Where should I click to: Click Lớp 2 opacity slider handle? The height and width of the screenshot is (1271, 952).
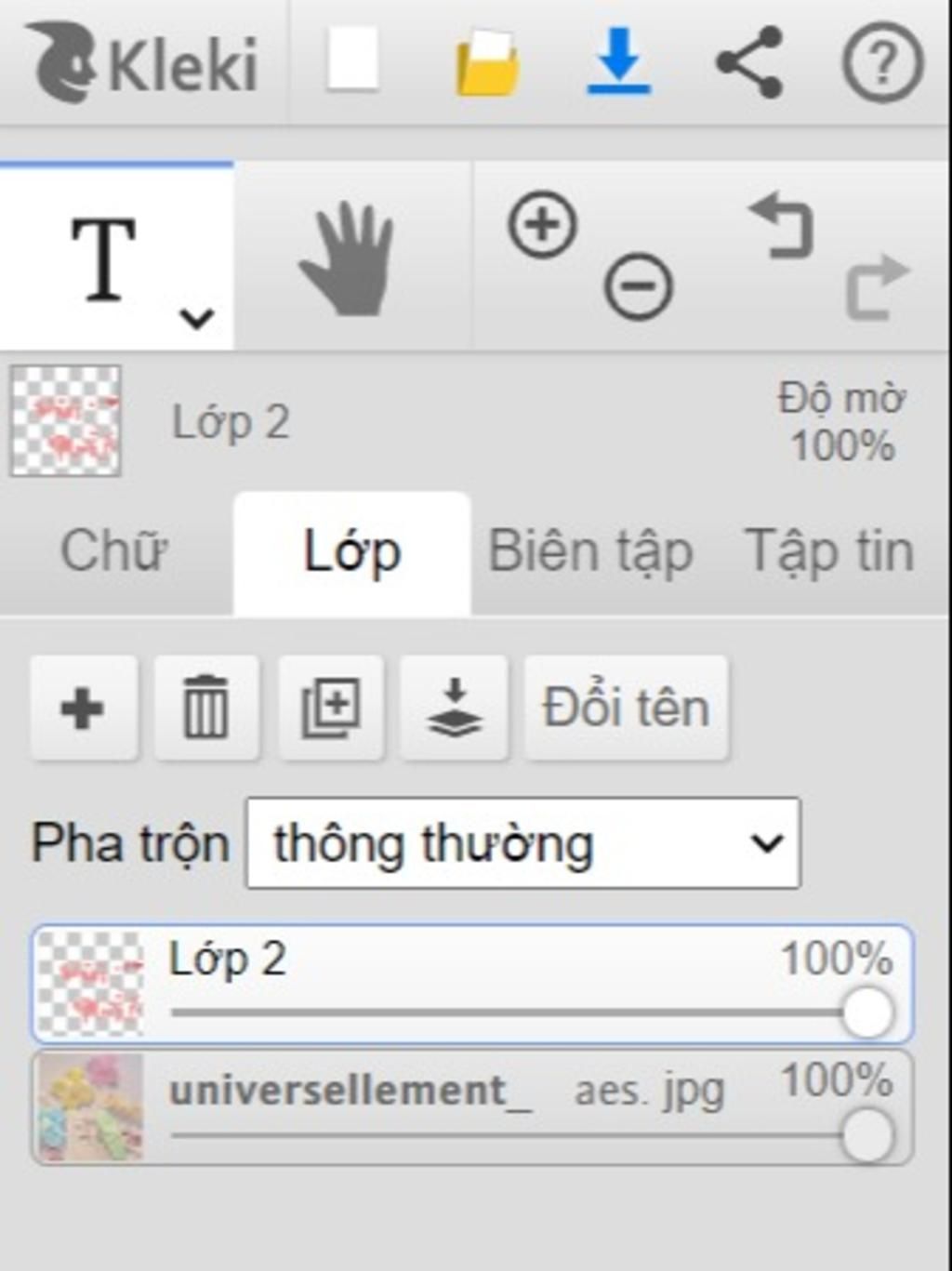(x=867, y=1013)
